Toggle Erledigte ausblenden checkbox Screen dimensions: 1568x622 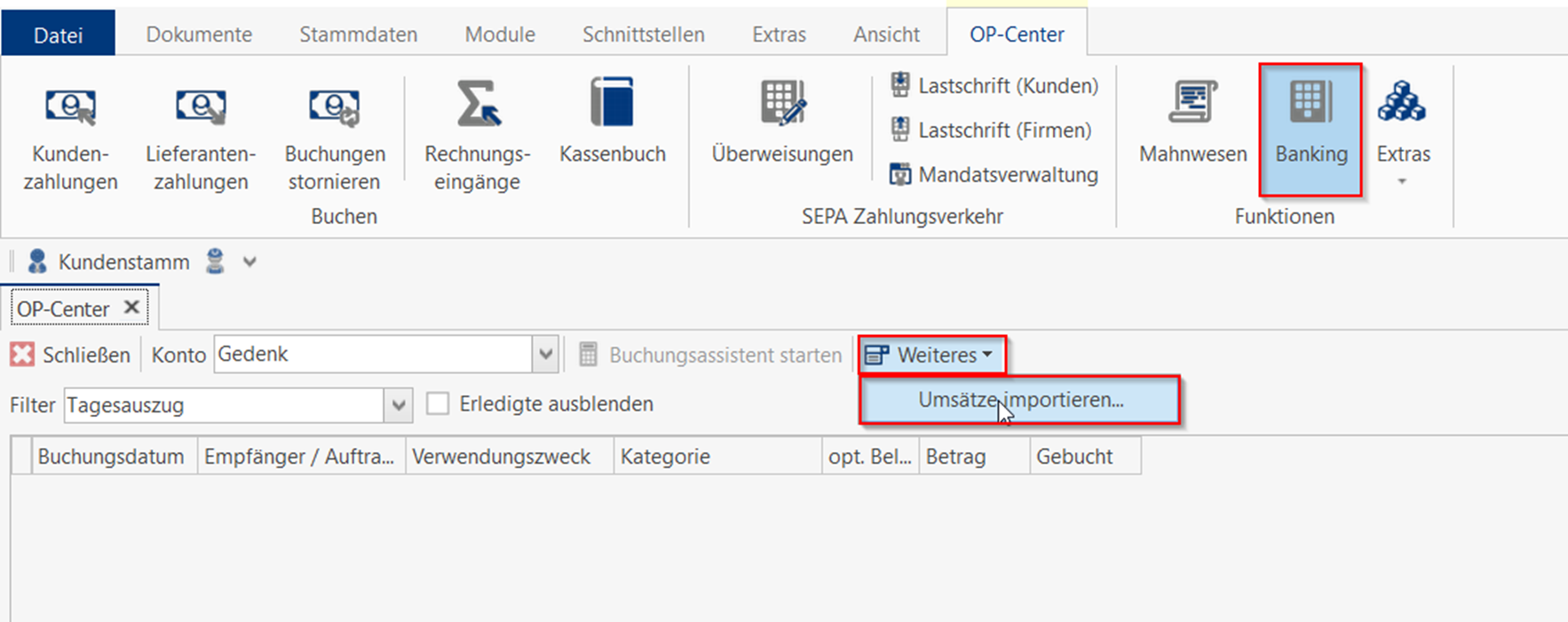[x=438, y=404]
